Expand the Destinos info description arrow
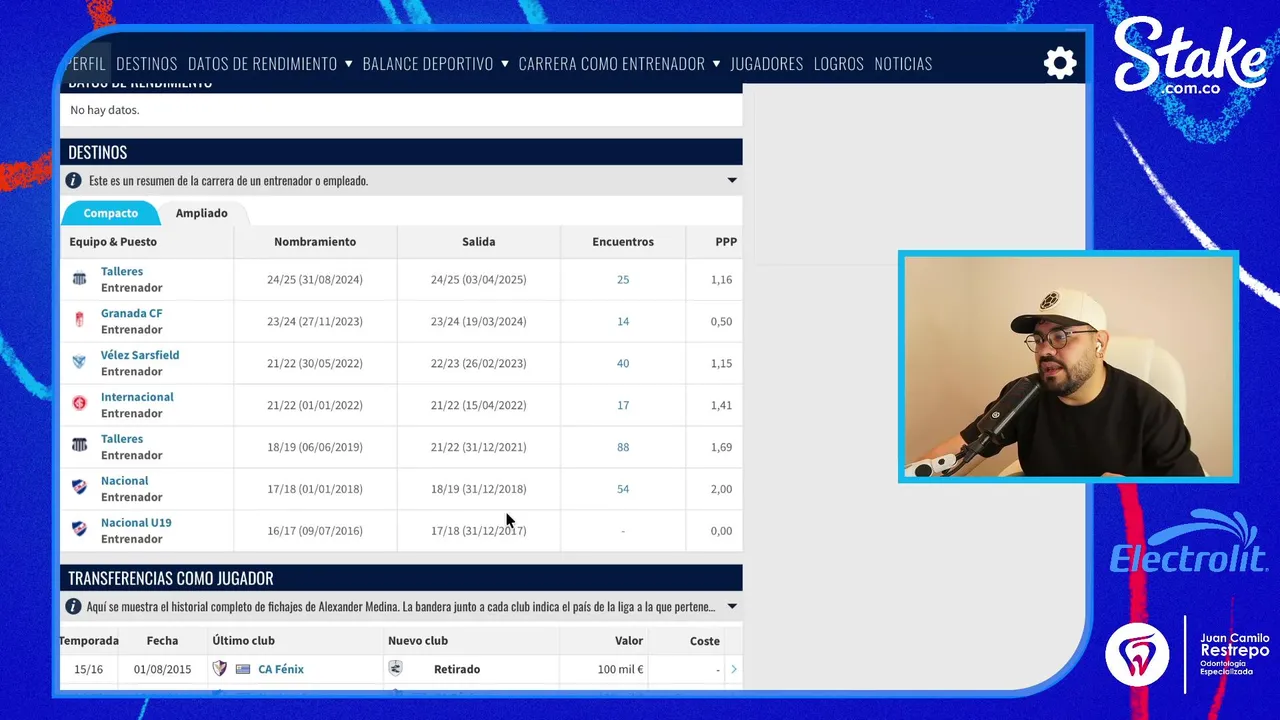This screenshot has height=720, width=1280. pyautogui.click(x=732, y=181)
